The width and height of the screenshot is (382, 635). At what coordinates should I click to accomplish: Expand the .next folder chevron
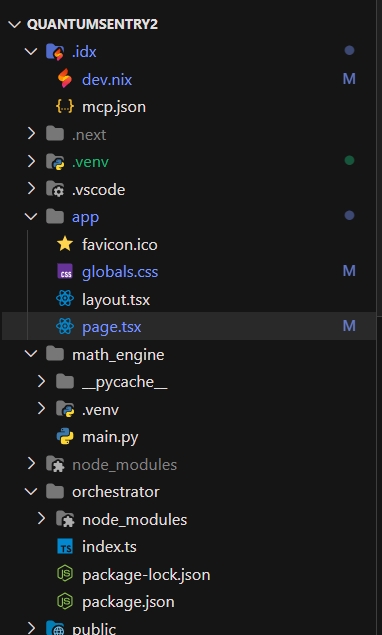coord(31,134)
